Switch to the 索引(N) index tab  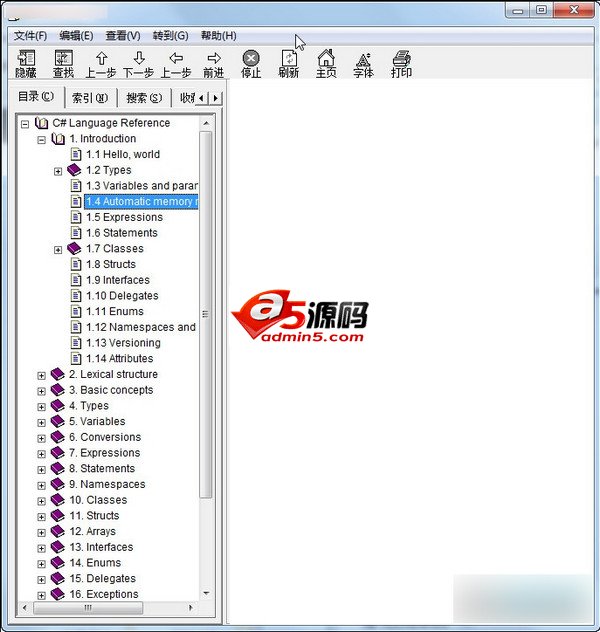point(90,98)
